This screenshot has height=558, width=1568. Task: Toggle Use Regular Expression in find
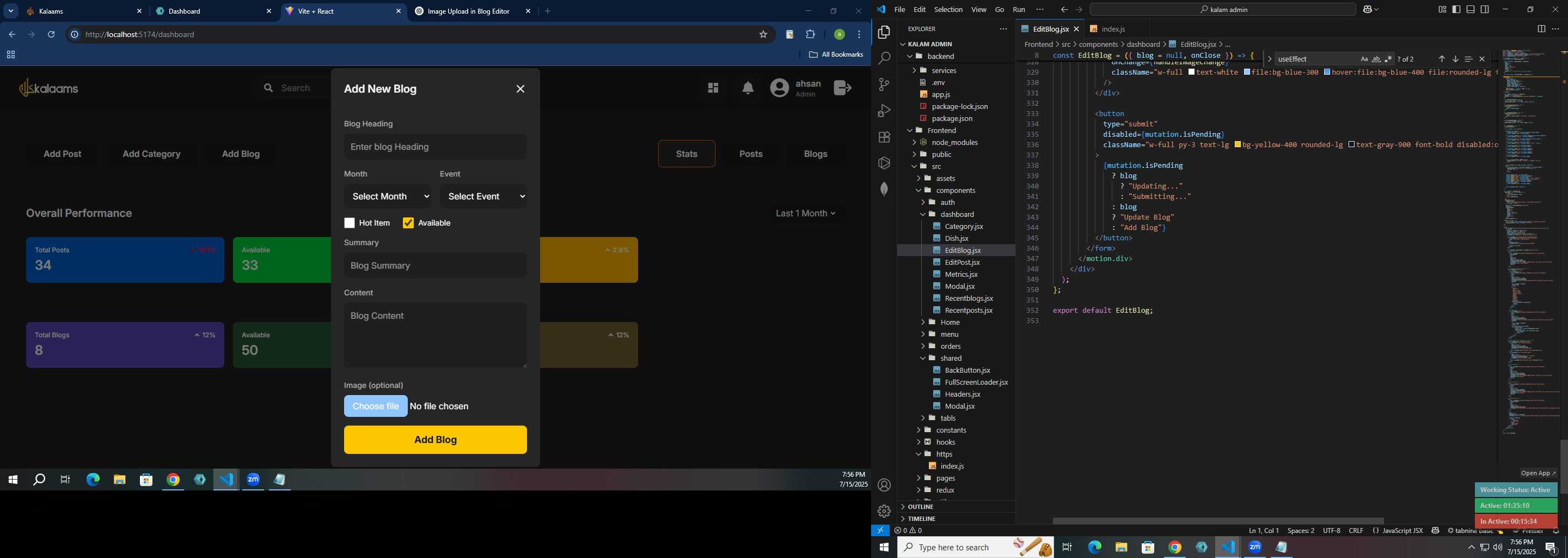coord(1388,59)
